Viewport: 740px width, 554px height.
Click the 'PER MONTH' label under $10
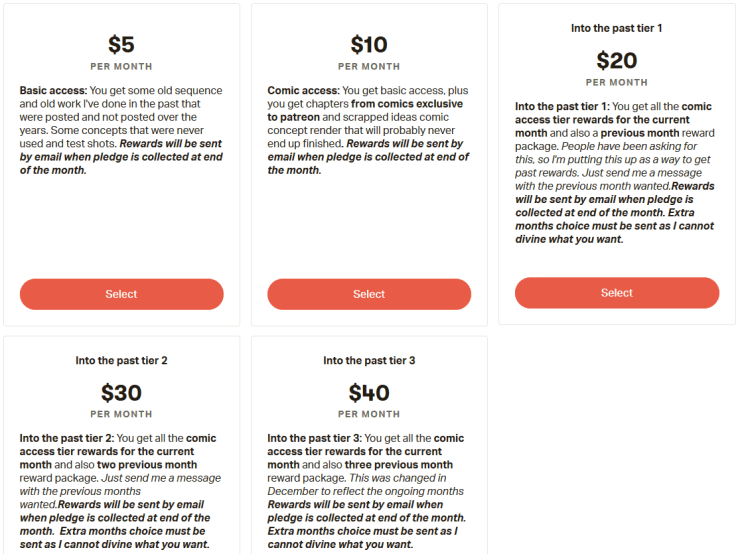[369, 67]
